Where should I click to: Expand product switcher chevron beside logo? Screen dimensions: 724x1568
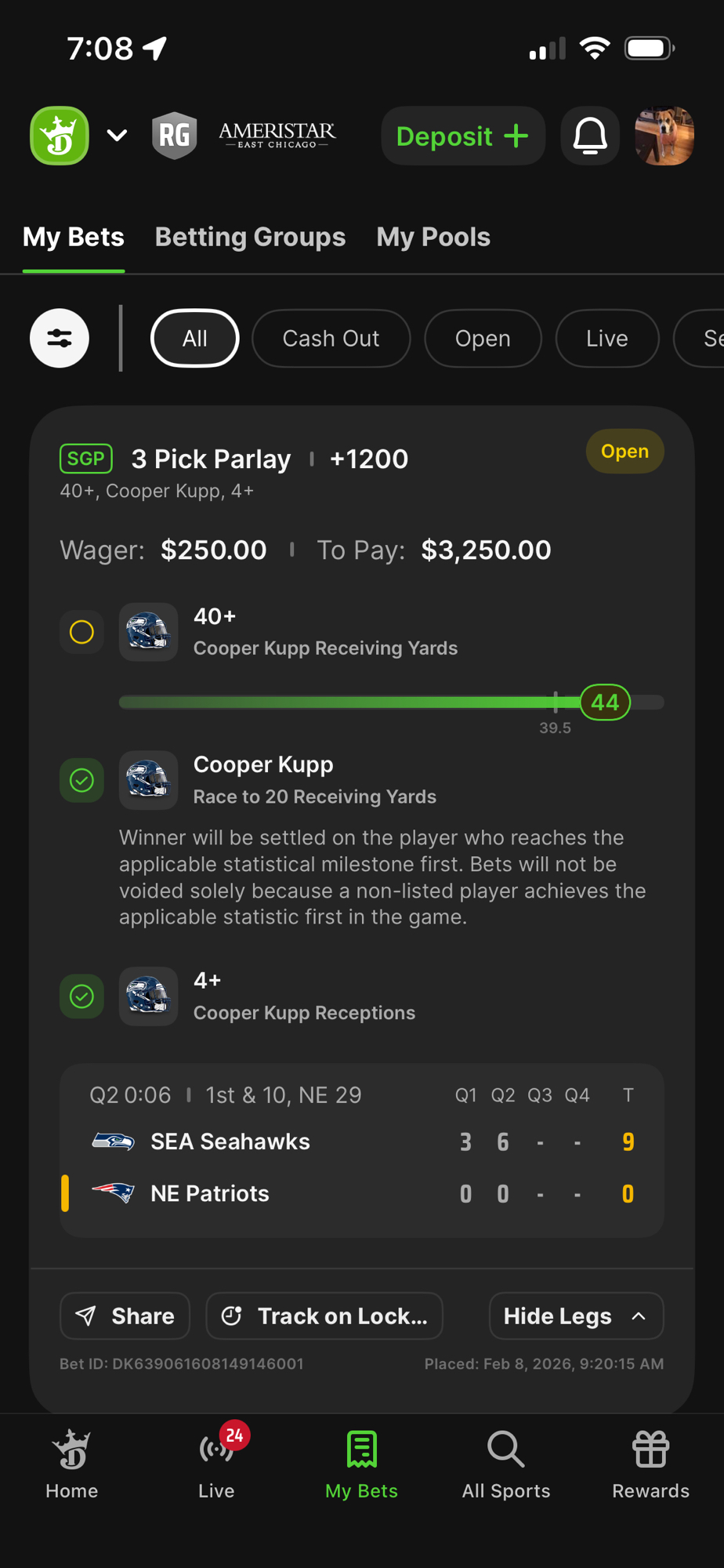(x=117, y=136)
